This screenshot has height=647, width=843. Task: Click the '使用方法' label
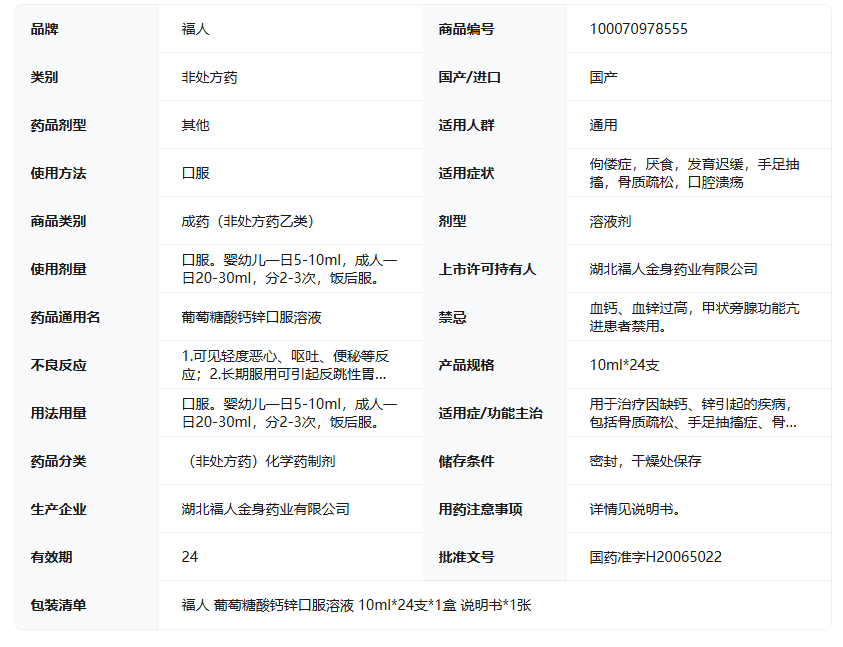(x=59, y=173)
